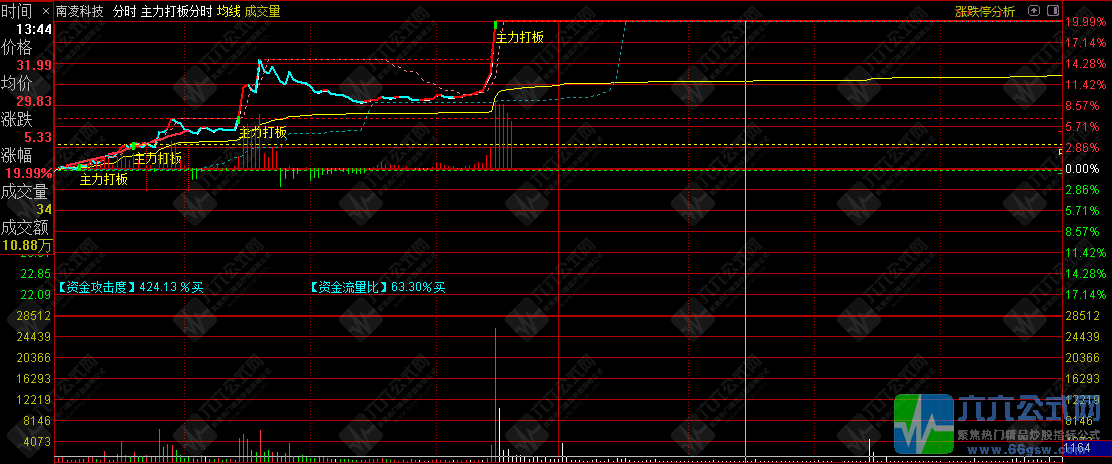The image size is (1112, 464).
Task: Select the 均线 legend label
Action: point(229,12)
